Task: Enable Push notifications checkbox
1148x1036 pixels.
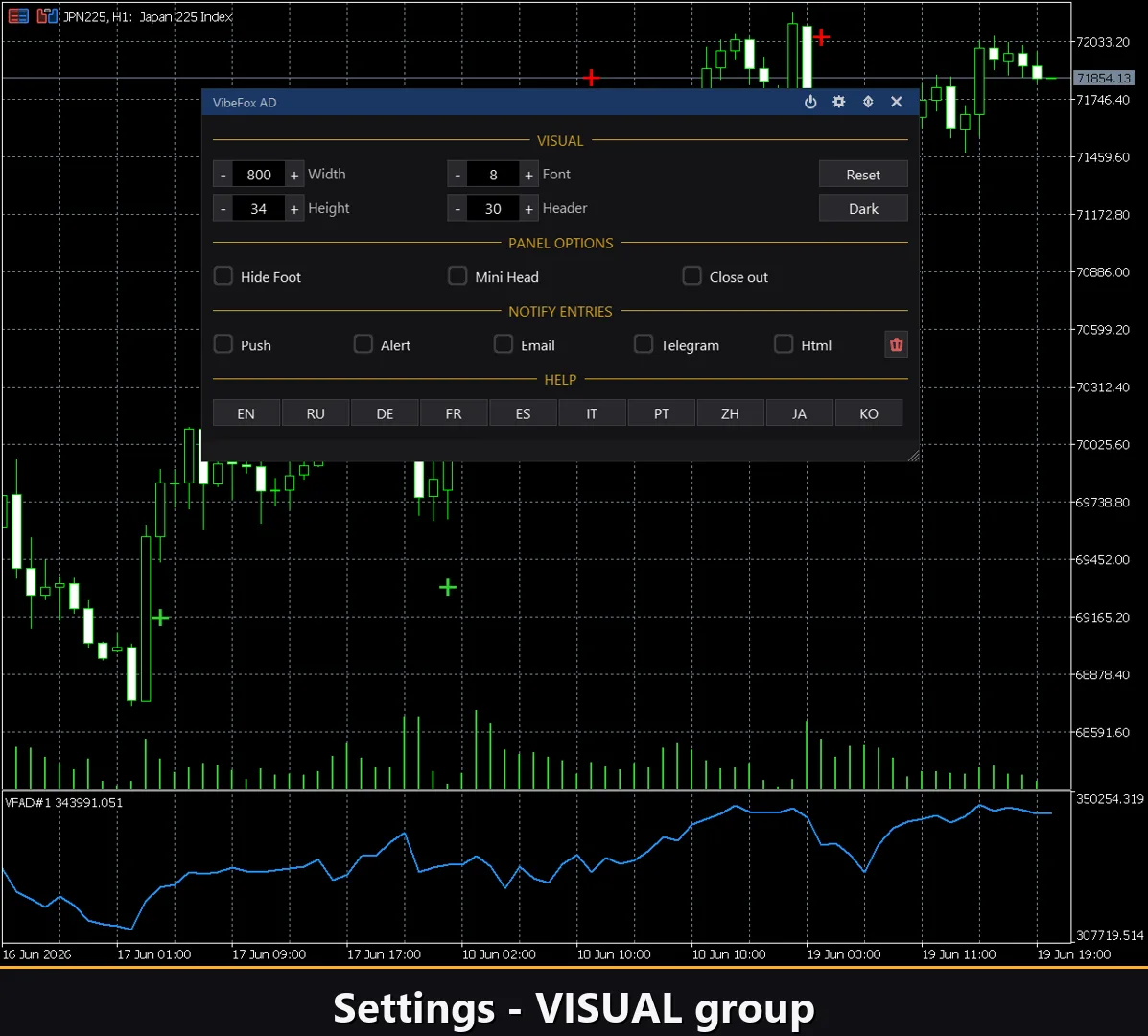Action: point(223,344)
